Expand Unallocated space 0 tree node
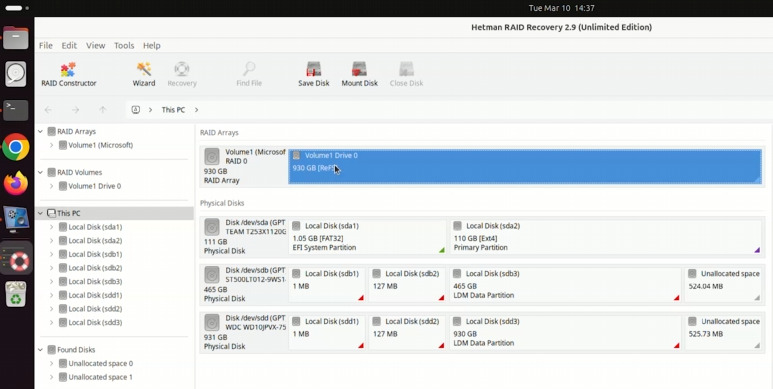 click(x=51, y=364)
